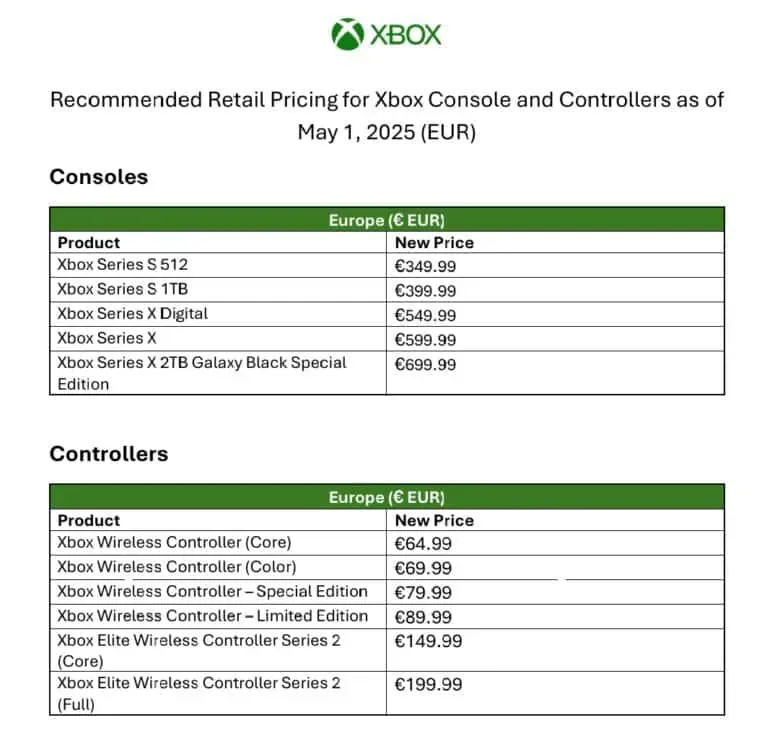Viewport: 780px width, 746px height.
Task: Select the Controllers section heading
Action: [109, 454]
